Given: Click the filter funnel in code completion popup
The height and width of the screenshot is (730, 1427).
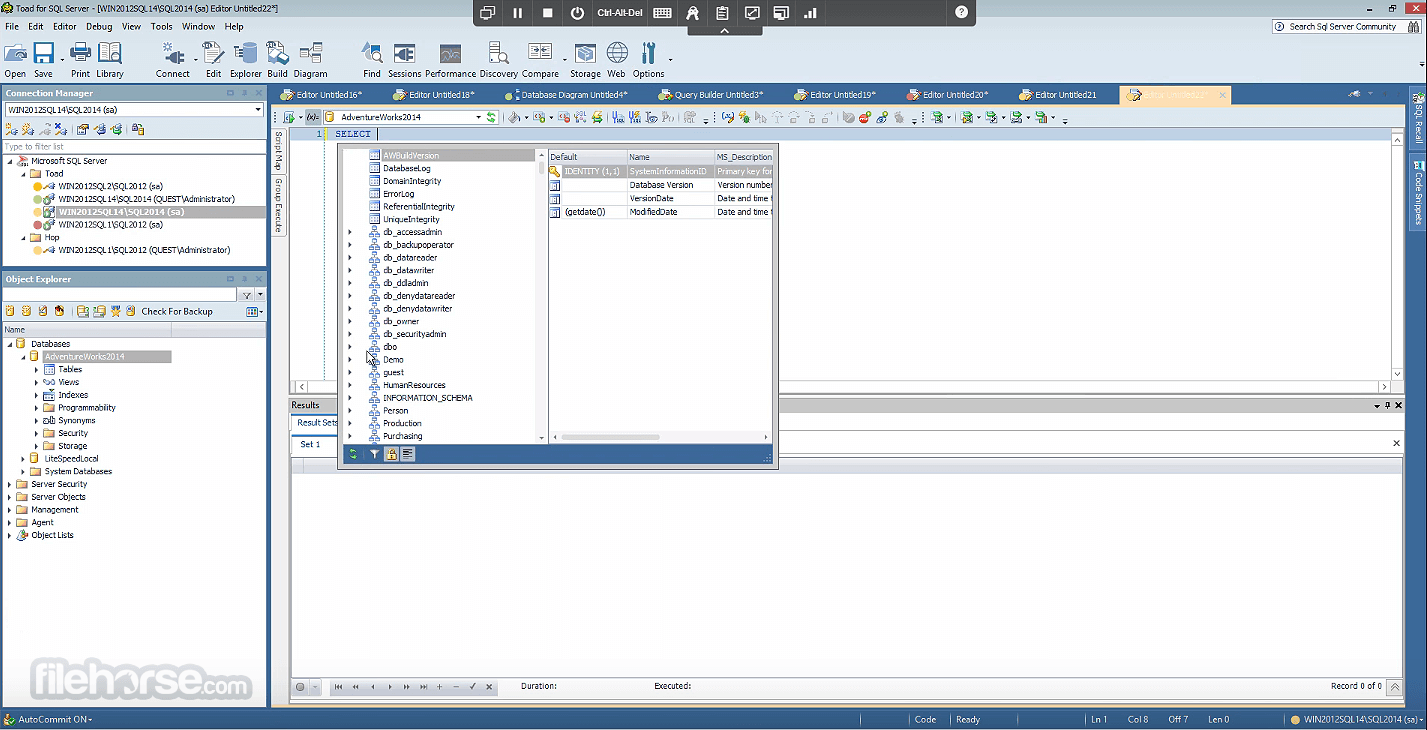Looking at the screenshot, I should pos(375,454).
